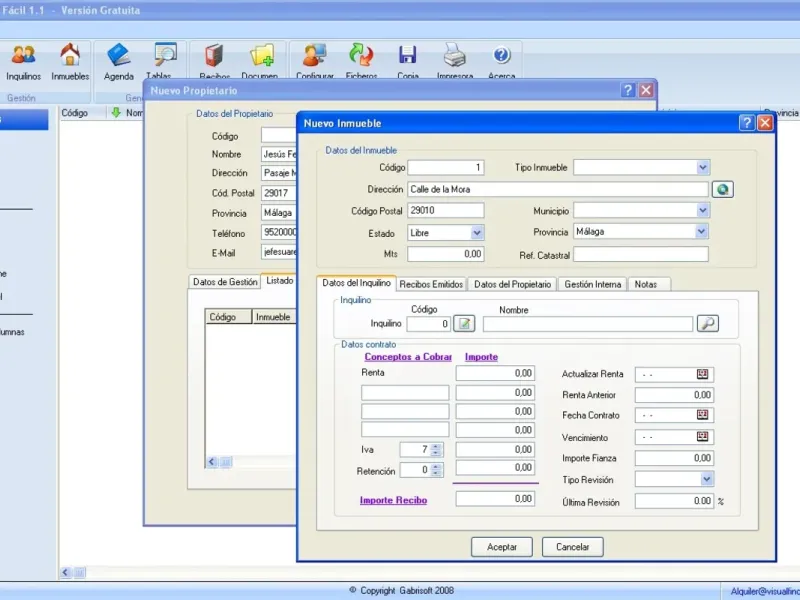Adjust the Retención percentage spinner
800x600 pixels.
click(x=435, y=470)
